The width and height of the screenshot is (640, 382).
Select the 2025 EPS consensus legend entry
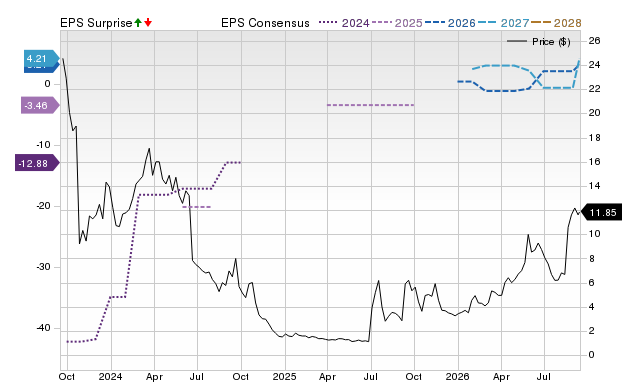[x=397, y=23]
